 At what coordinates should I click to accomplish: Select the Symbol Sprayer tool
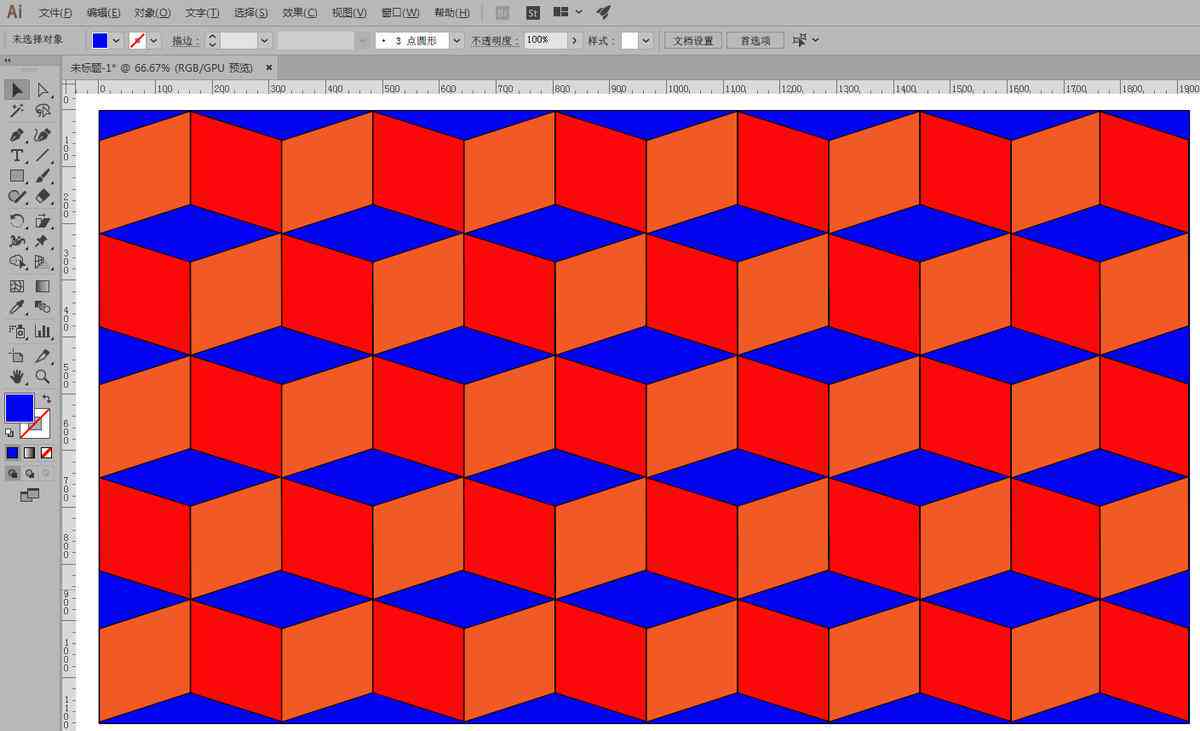tap(17, 331)
